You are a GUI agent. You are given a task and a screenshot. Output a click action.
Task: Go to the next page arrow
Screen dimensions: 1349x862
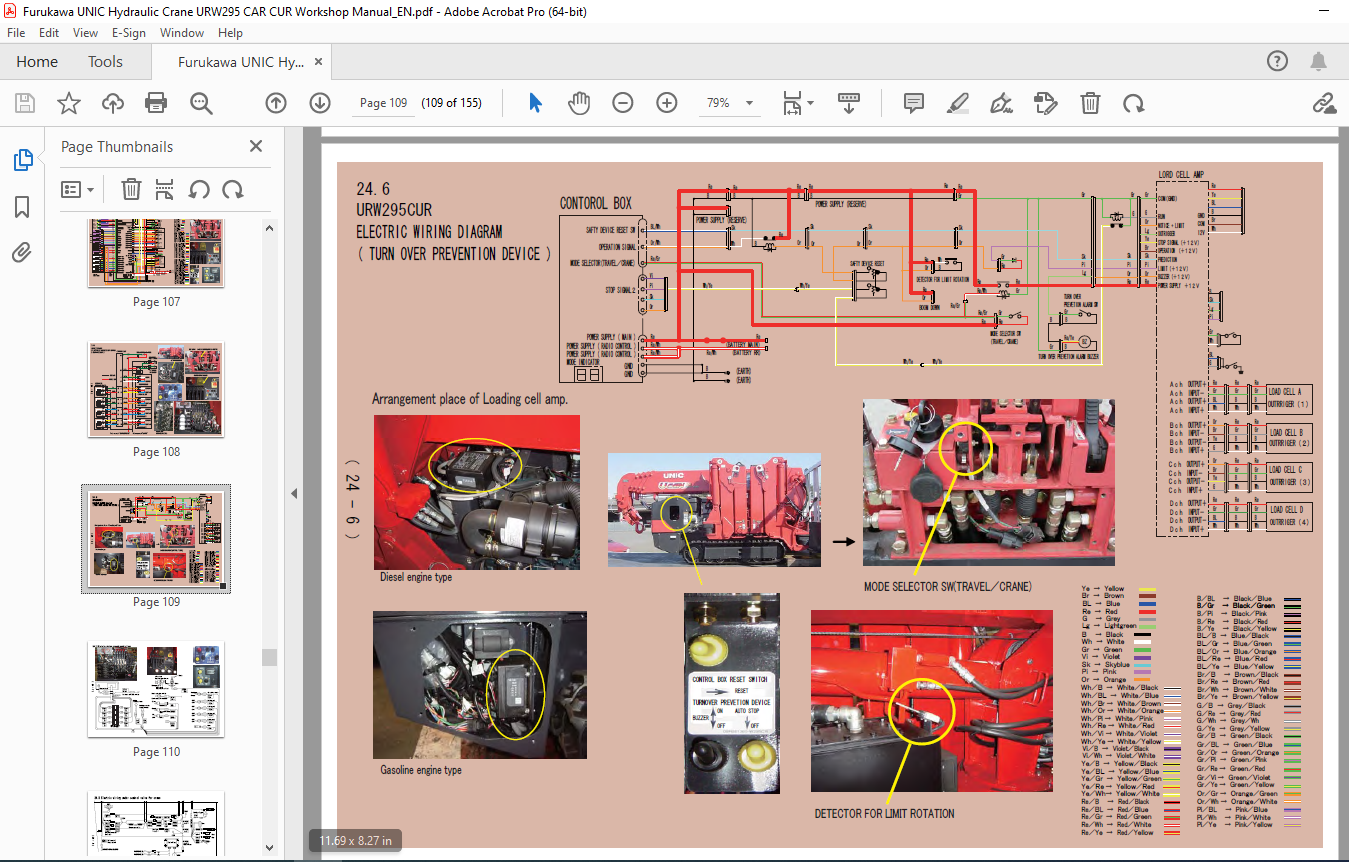[320, 103]
